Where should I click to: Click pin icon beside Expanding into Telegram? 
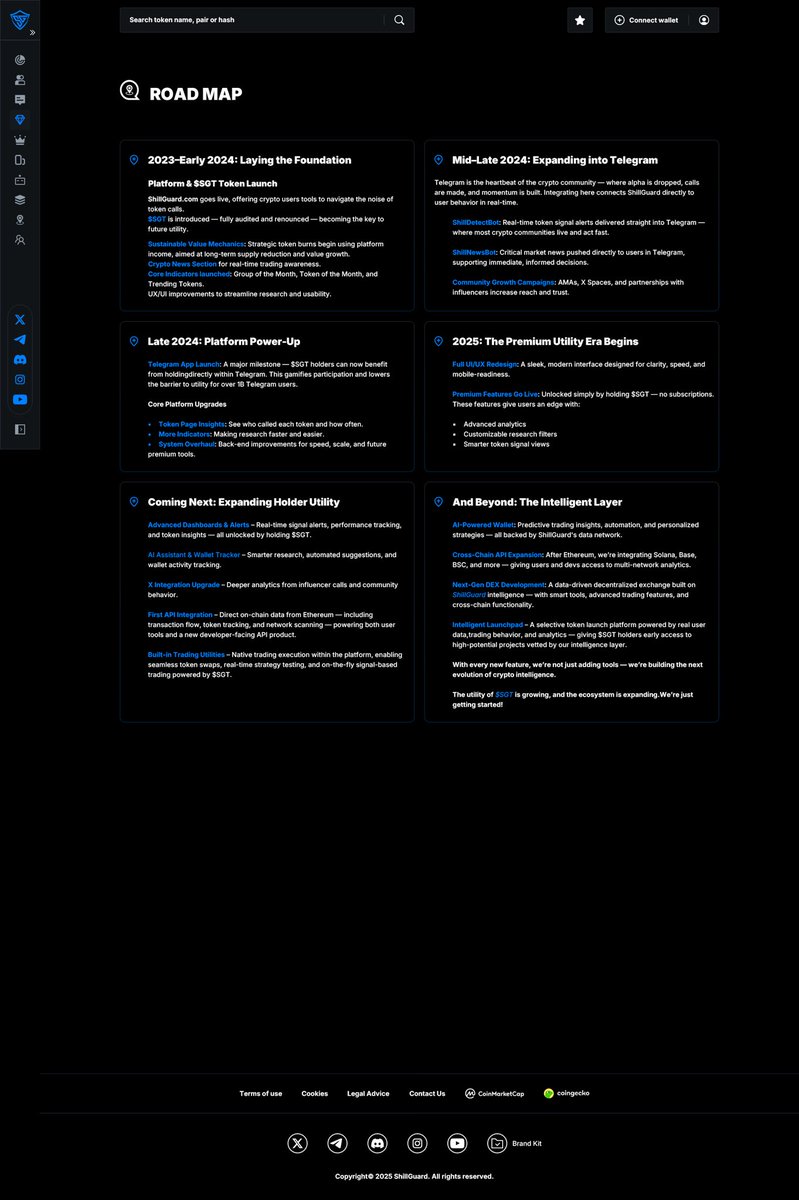click(438, 160)
